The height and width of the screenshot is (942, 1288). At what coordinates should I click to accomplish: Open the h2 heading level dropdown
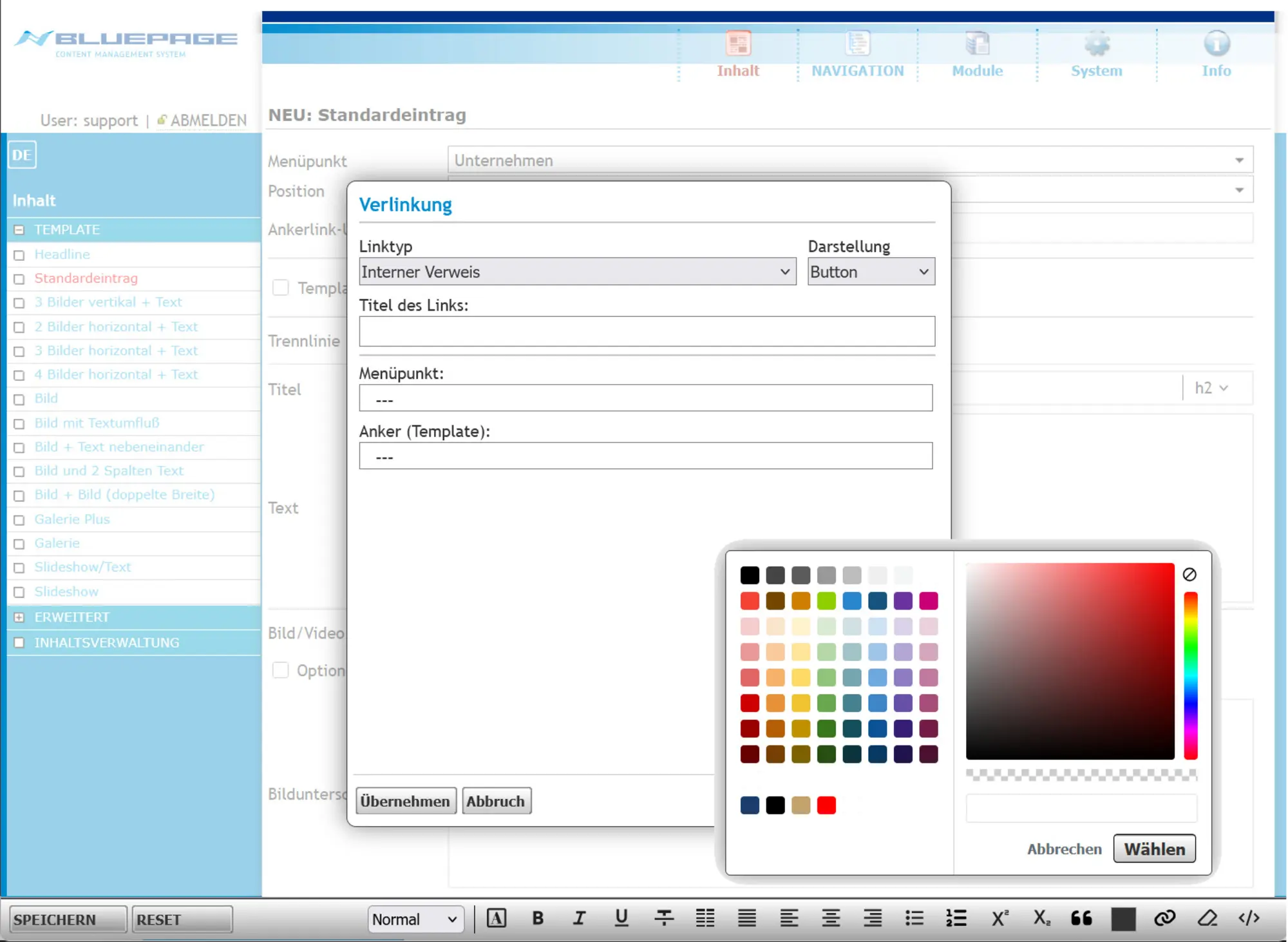[x=1212, y=388]
